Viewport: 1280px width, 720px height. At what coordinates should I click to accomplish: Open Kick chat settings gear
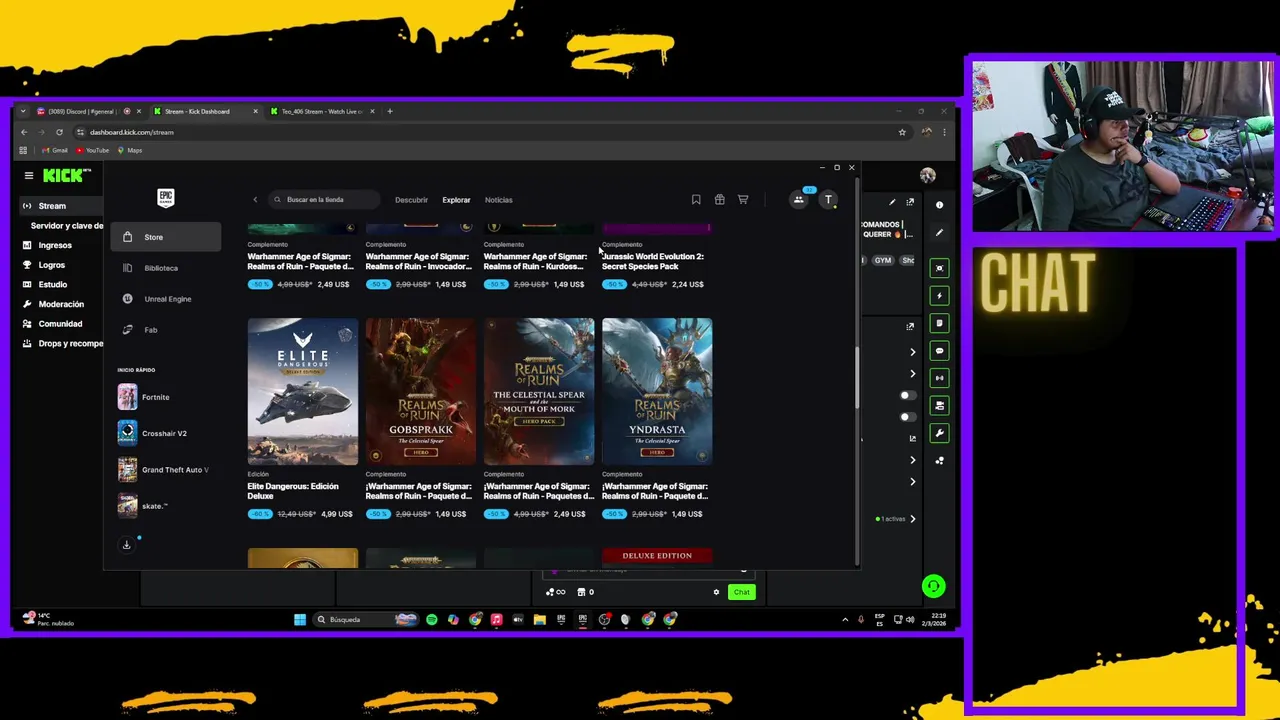pyautogui.click(x=716, y=592)
